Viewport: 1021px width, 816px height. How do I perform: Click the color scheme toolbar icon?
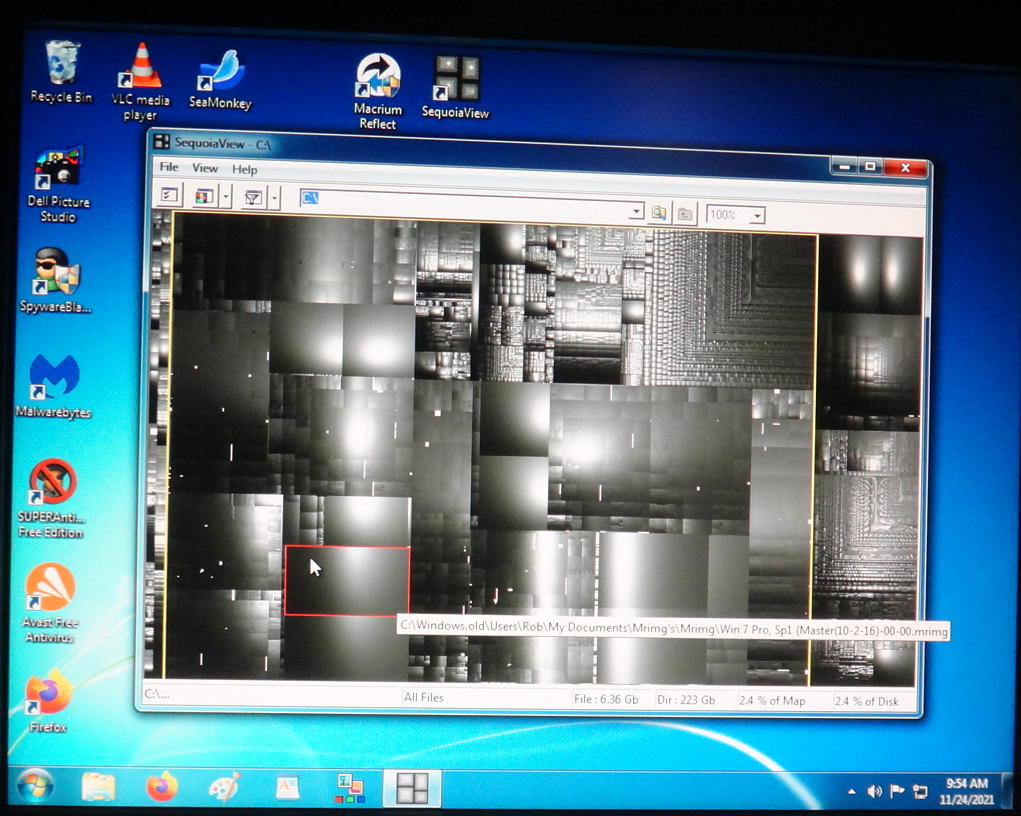pos(204,196)
